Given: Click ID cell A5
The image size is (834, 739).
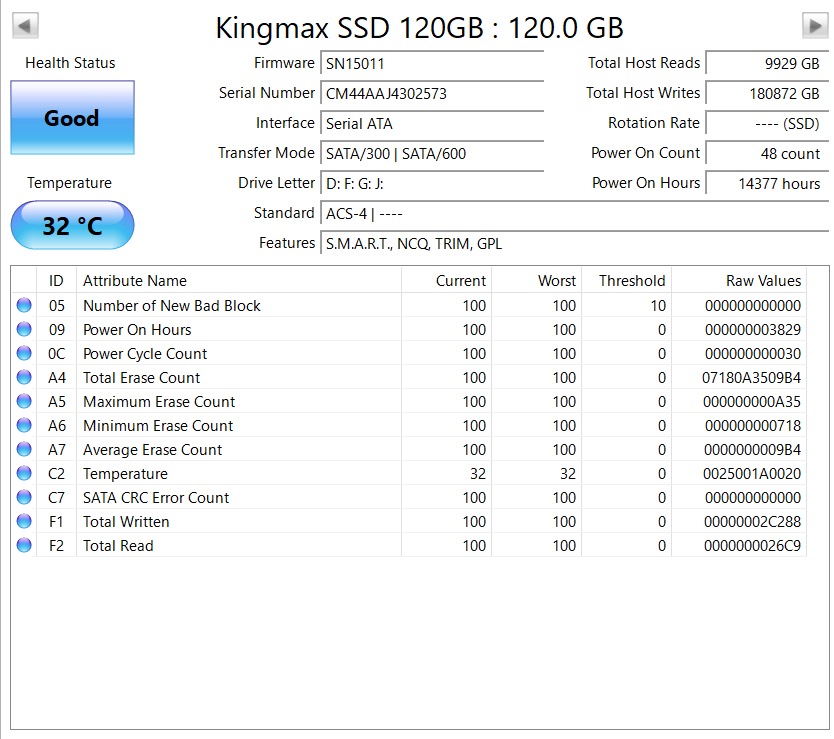Looking at the screenshot, I should pos(57,401).
